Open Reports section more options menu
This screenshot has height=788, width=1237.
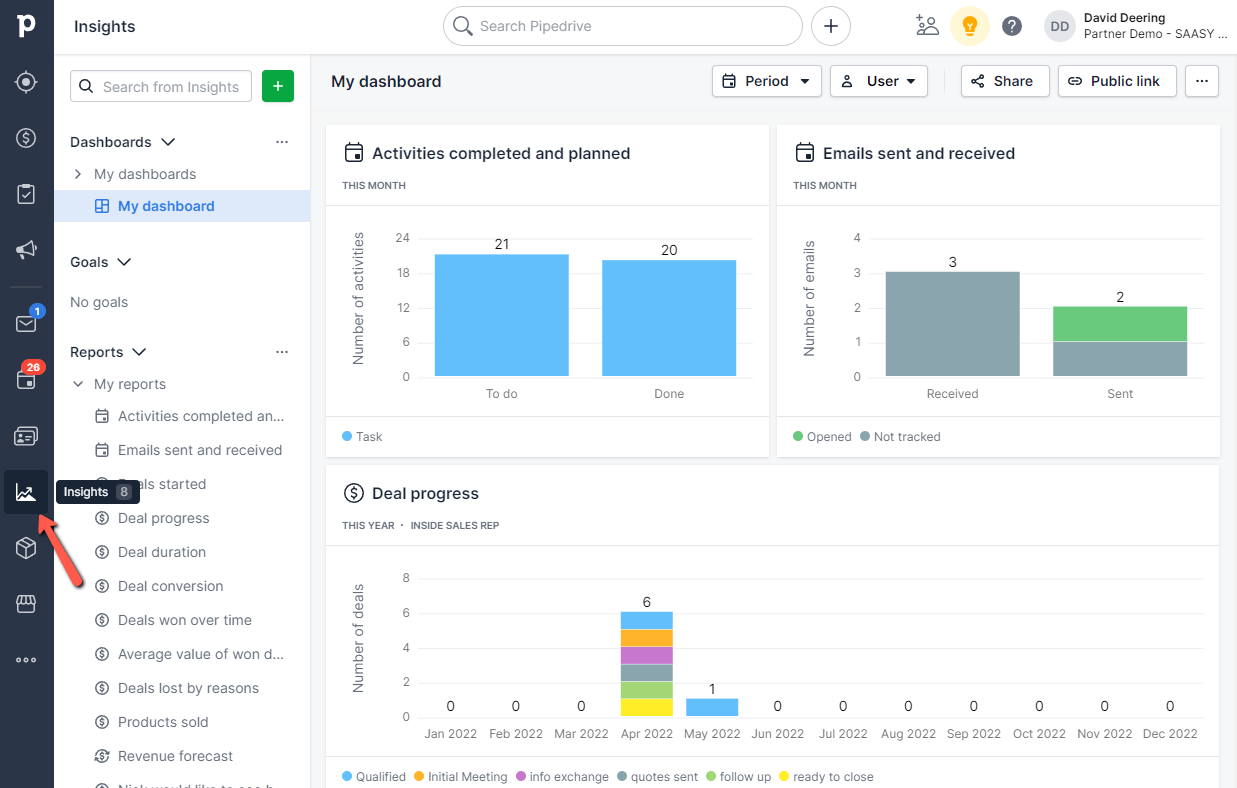point(282,352)
